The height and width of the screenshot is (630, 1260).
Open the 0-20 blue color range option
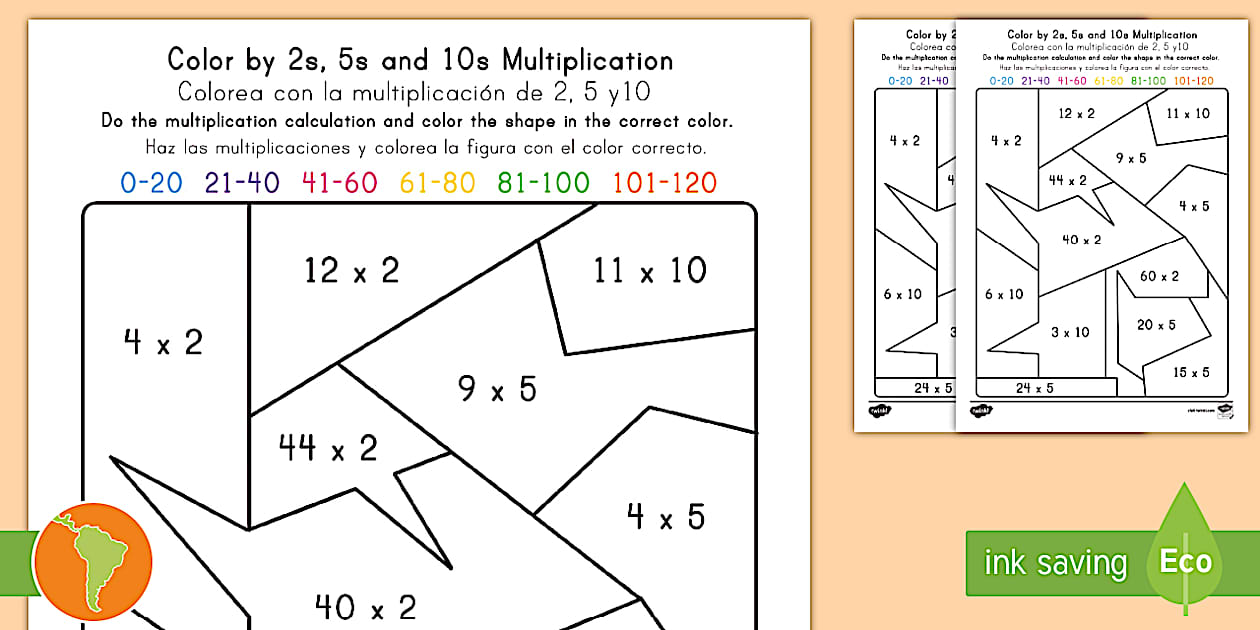pos(151,183)
